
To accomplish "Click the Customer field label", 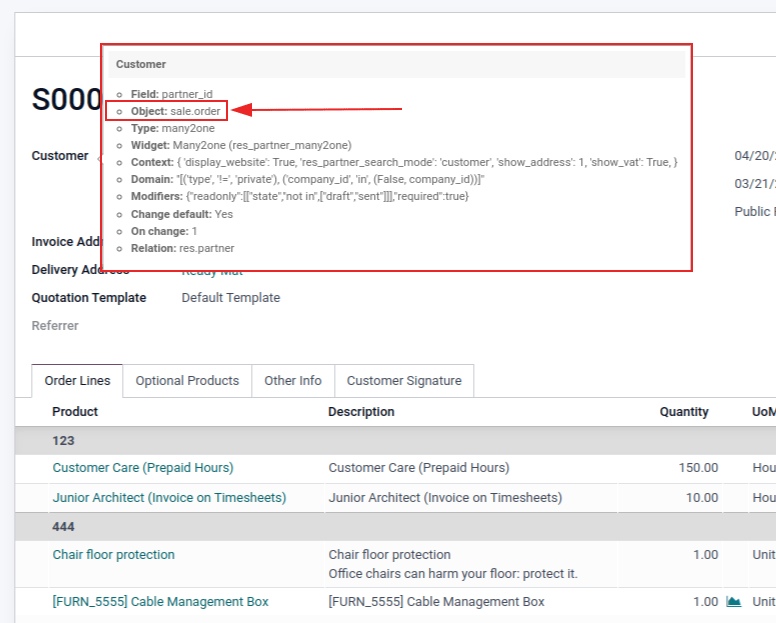I will point(60,156).
